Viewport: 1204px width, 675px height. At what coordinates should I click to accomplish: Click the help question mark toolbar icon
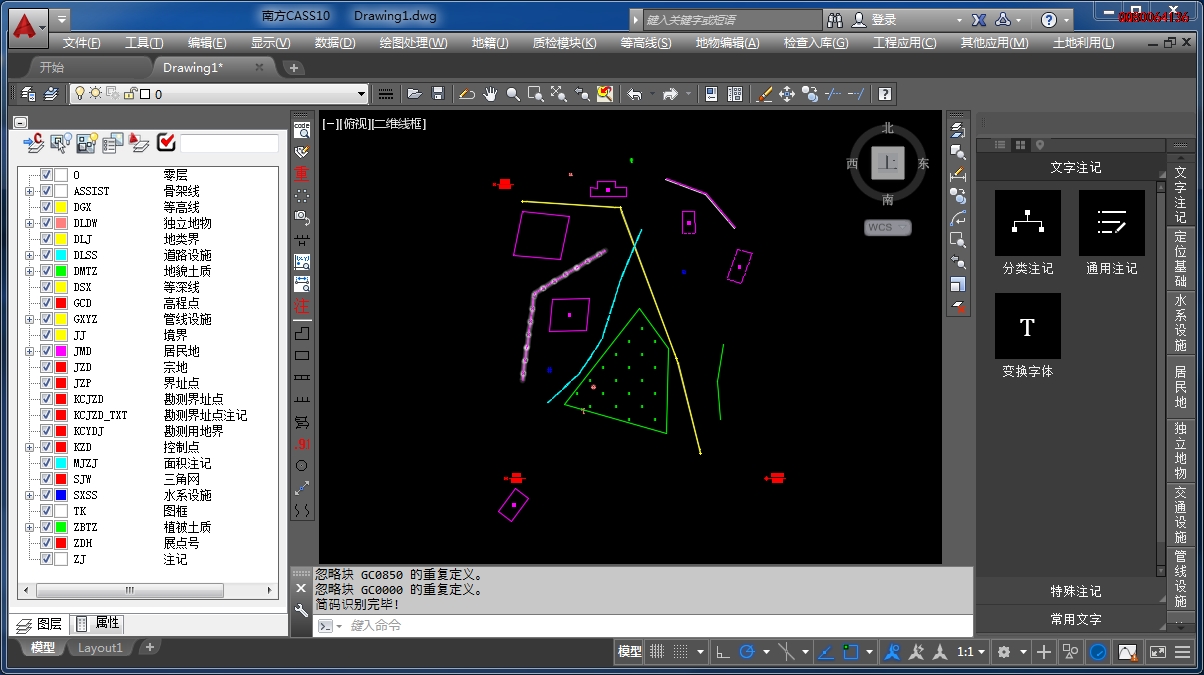(x=884, y=94)
